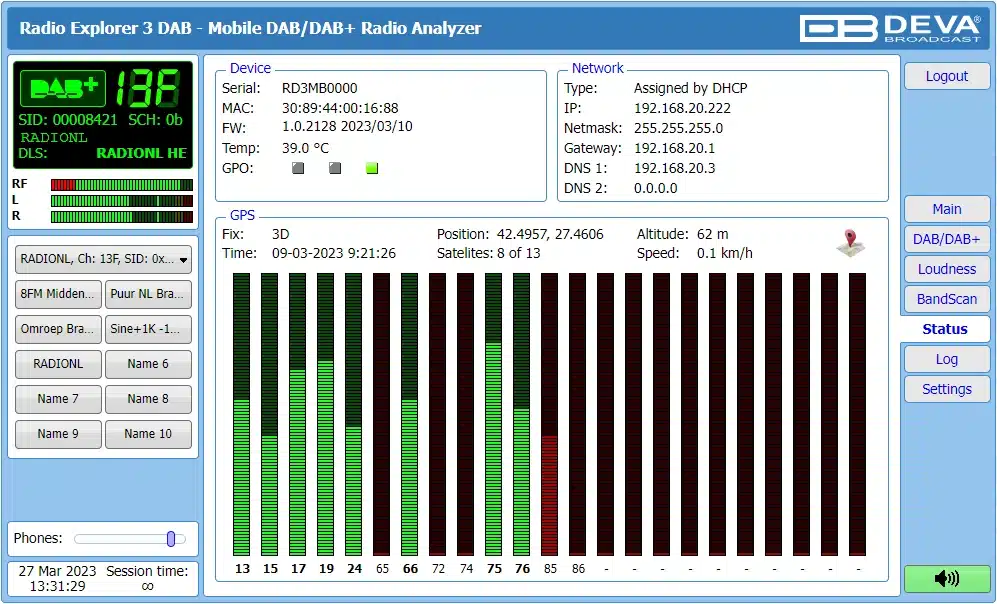Click the DNS 2 value 0.0.0.0

click(x=656, y=188)
